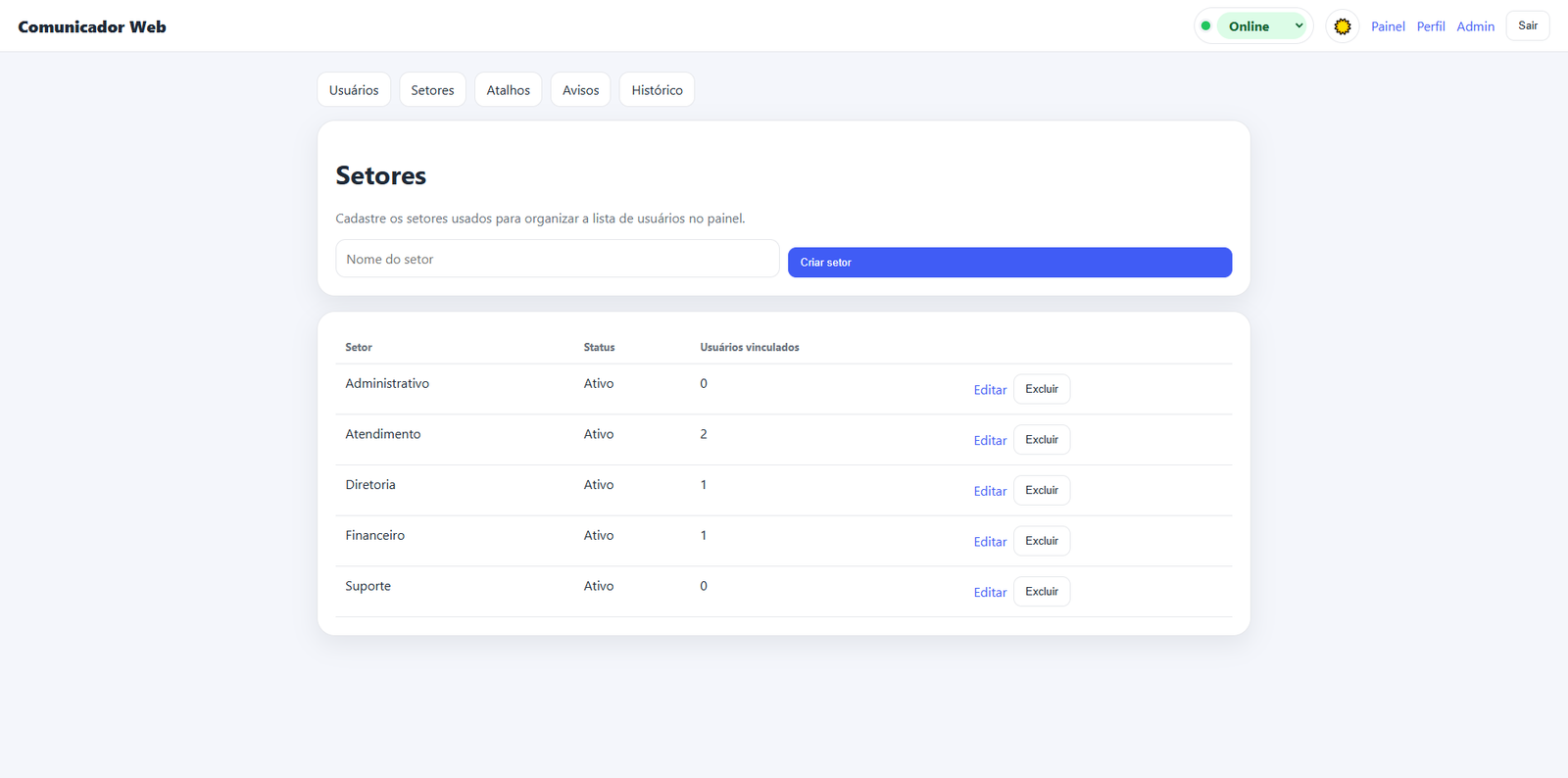Edit the Financeiro sector
The height and width of the screenshot is (778, 1568).
coord(990,542)
